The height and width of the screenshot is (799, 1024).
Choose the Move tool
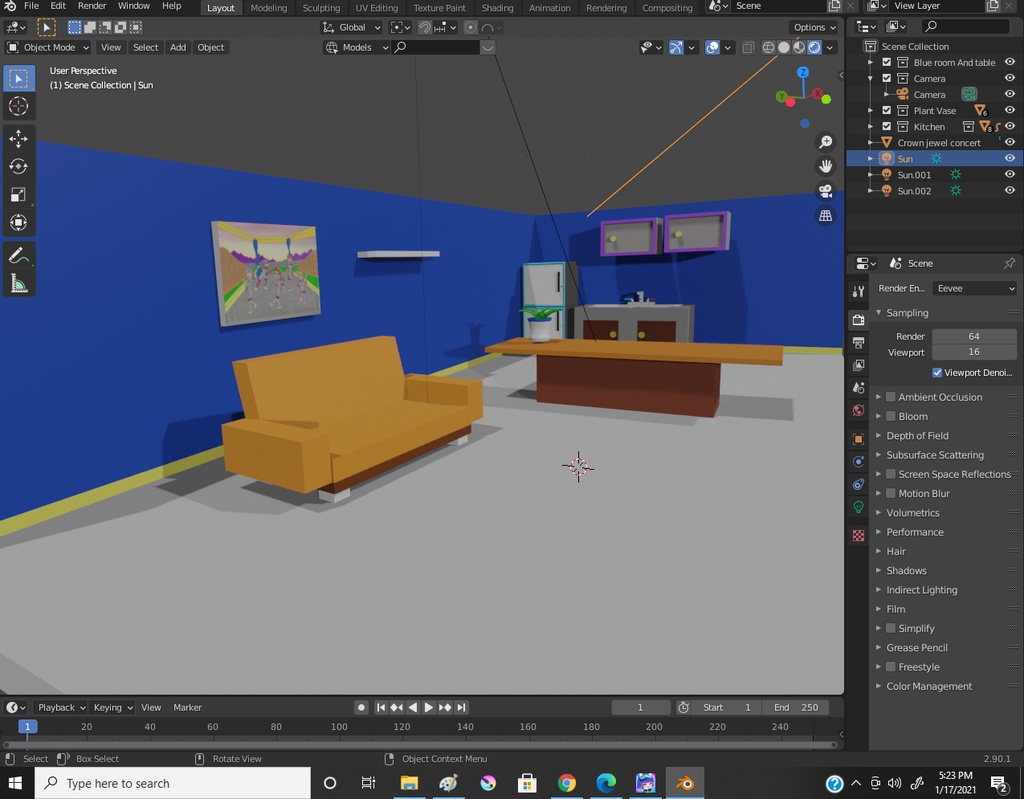[18, 139]
